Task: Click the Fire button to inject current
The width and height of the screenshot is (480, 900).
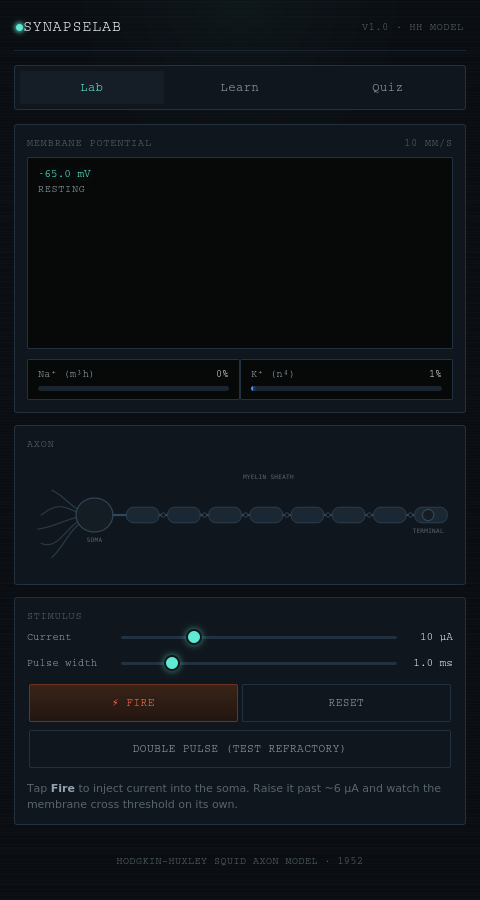Action: pyautogui.click(x=133, y=703)
